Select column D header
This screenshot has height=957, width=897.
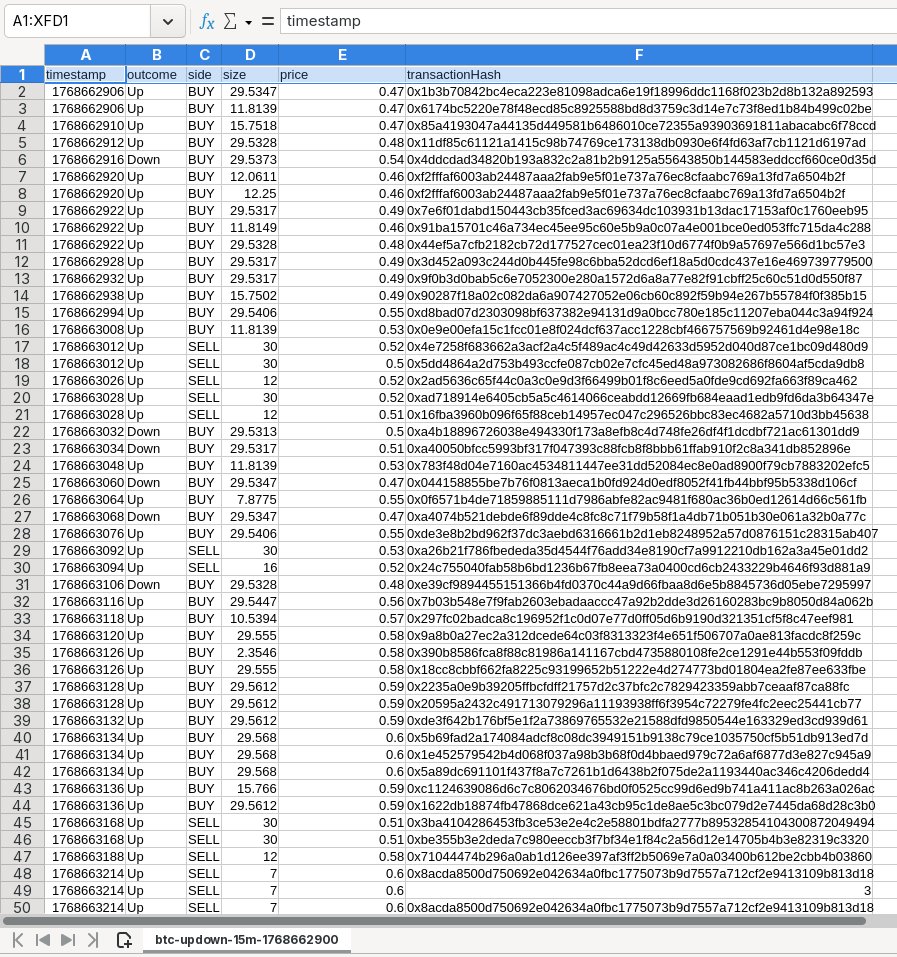(x=250, y=55)
